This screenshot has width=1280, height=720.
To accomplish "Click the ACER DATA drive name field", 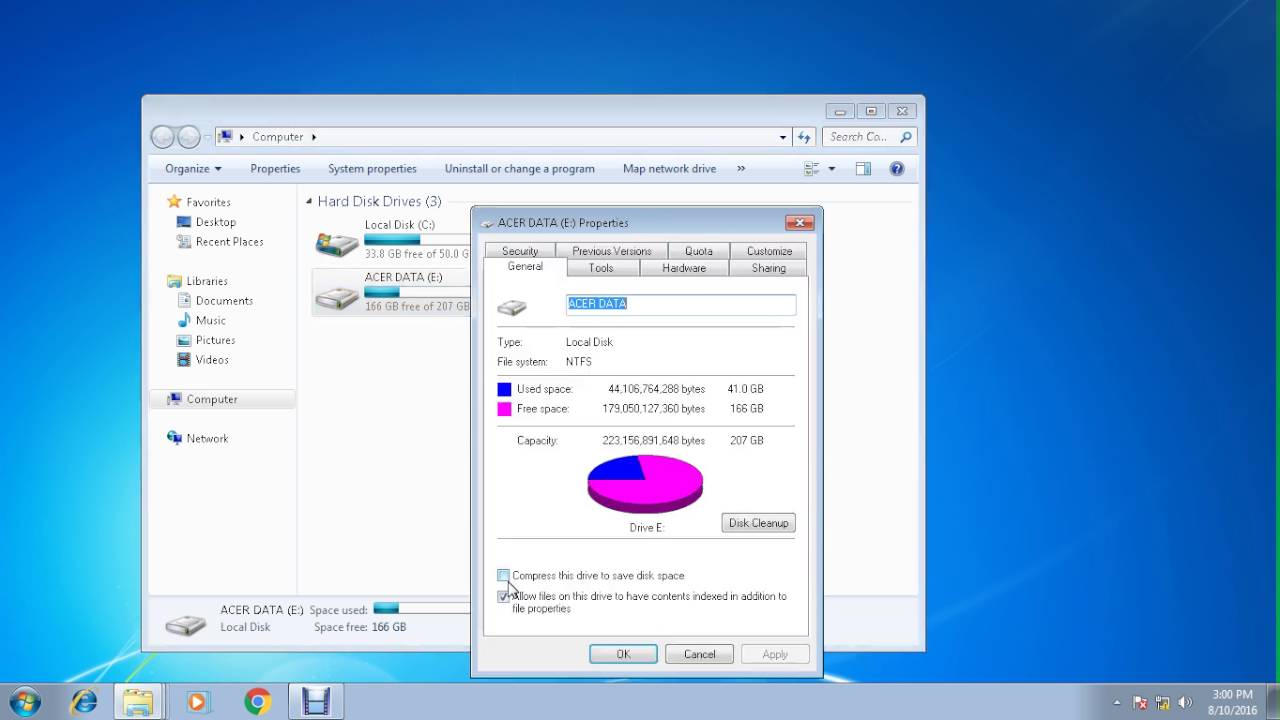I will point(681,304).
